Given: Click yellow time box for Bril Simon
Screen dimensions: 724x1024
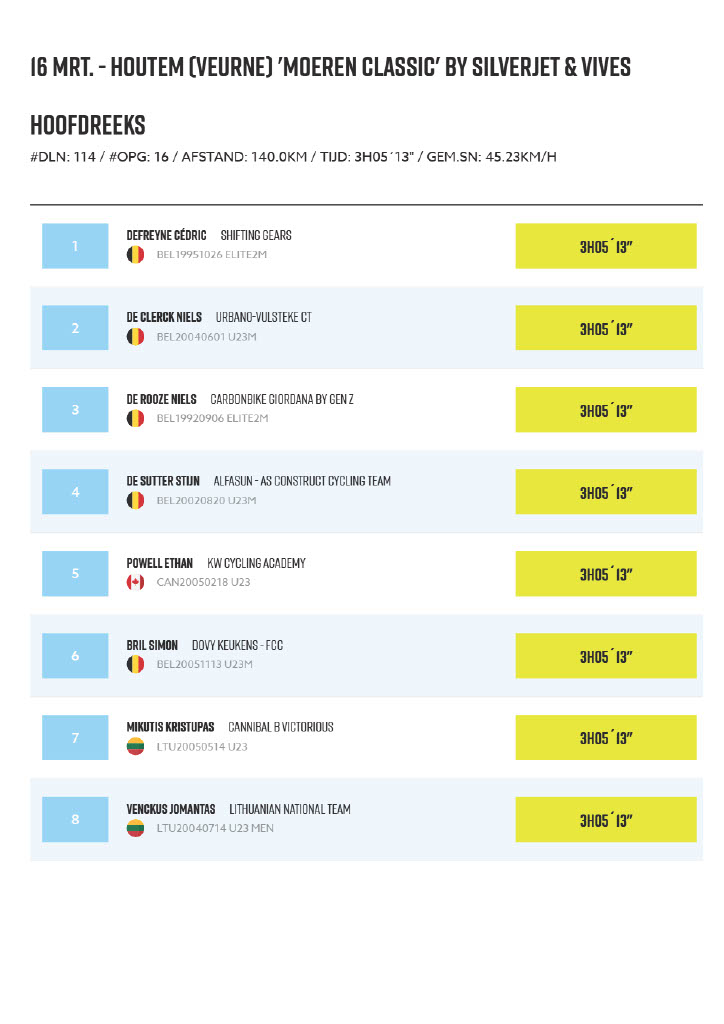Looking at the screenshot, I should click(x=606, y=656).
